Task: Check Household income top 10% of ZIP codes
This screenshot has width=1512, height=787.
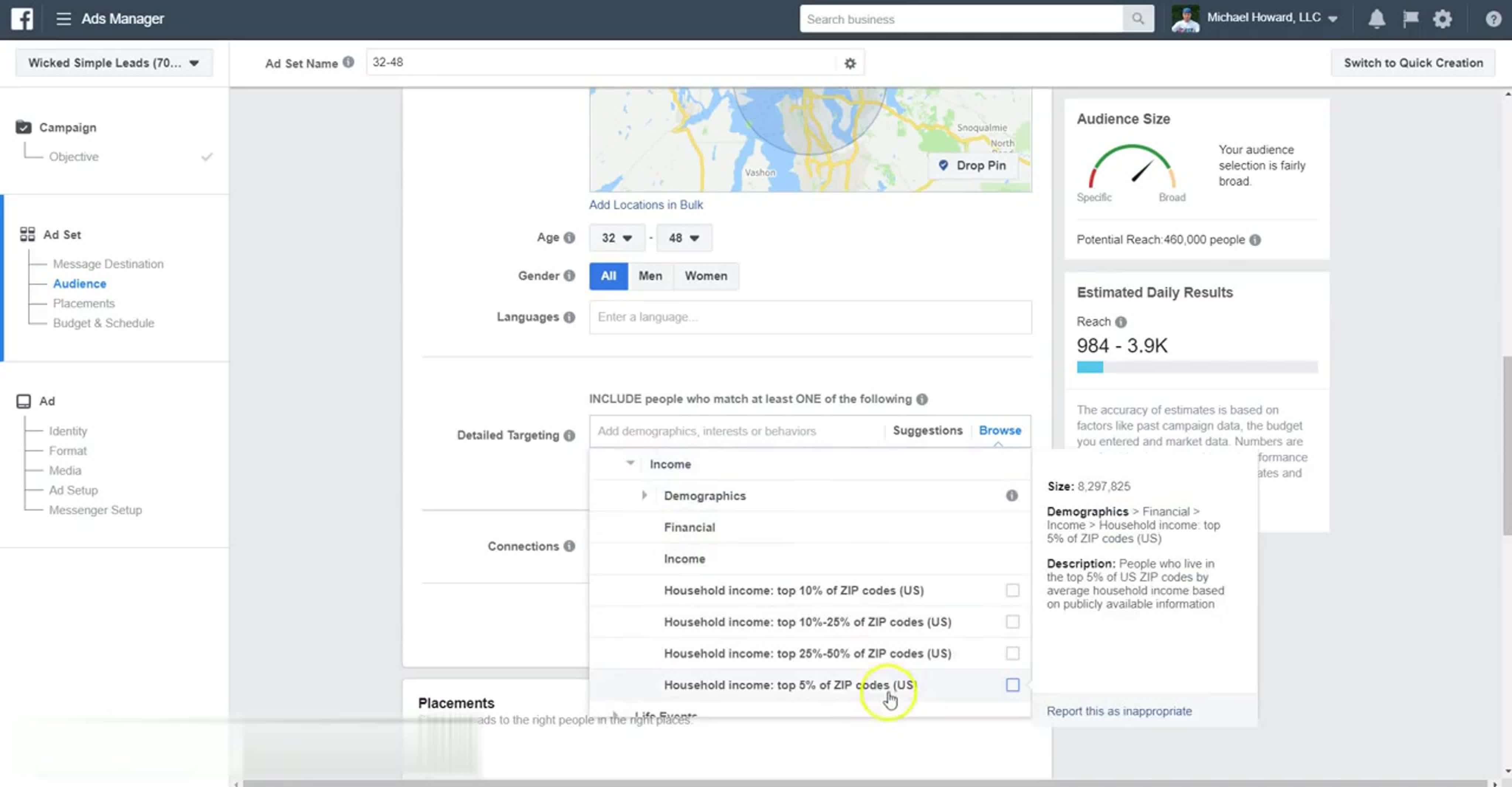Action: coord(1013,590)
